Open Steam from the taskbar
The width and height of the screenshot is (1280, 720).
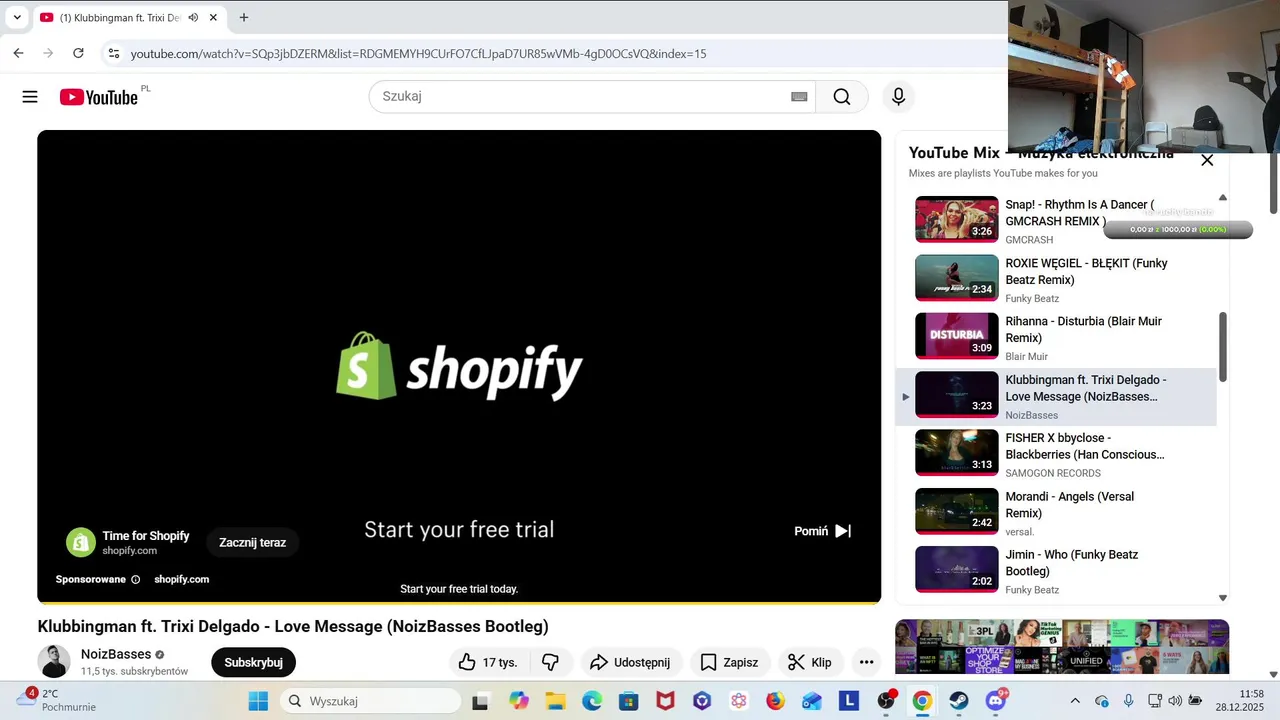tap(959, 701)
